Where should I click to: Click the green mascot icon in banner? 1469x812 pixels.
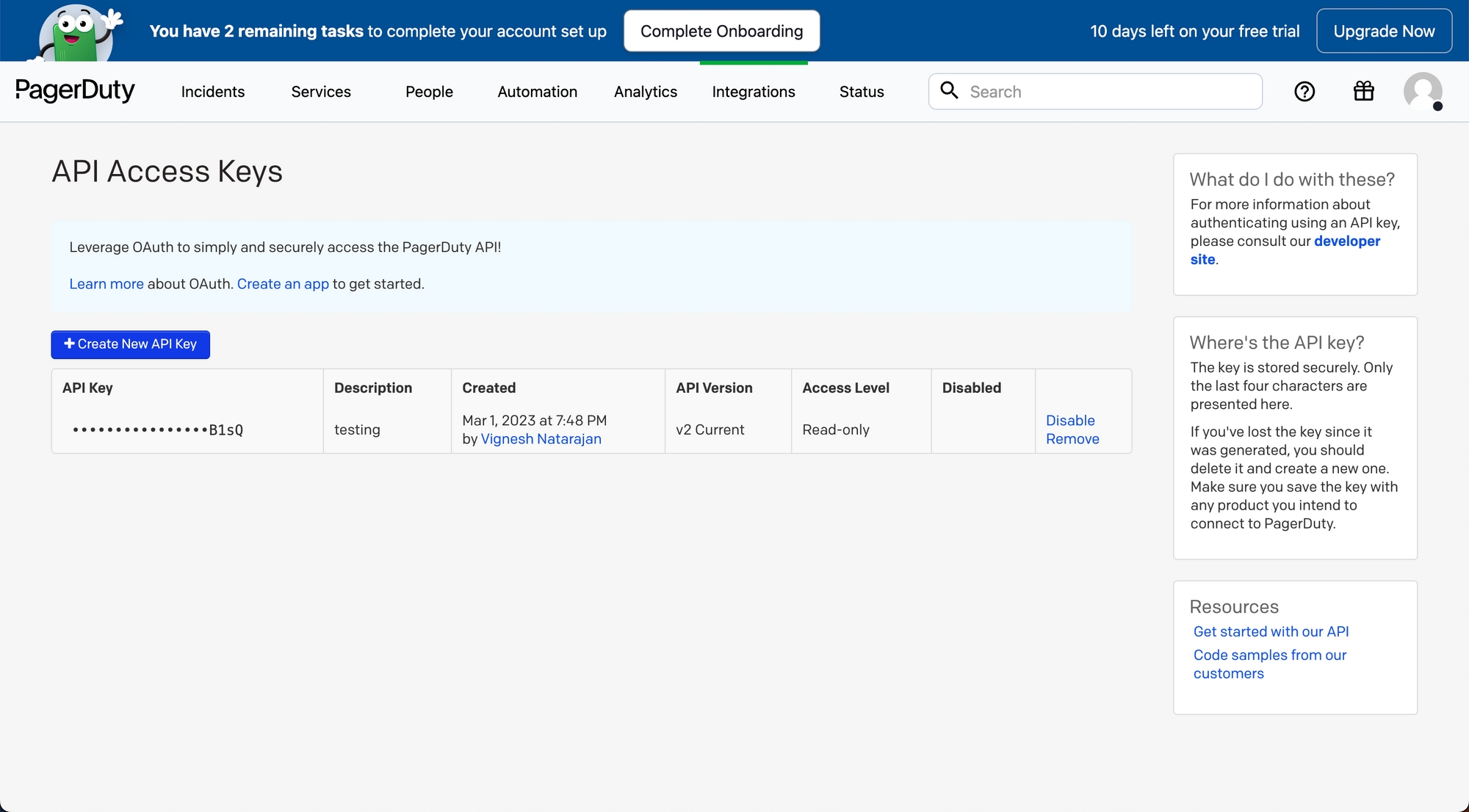pos(77,33)
